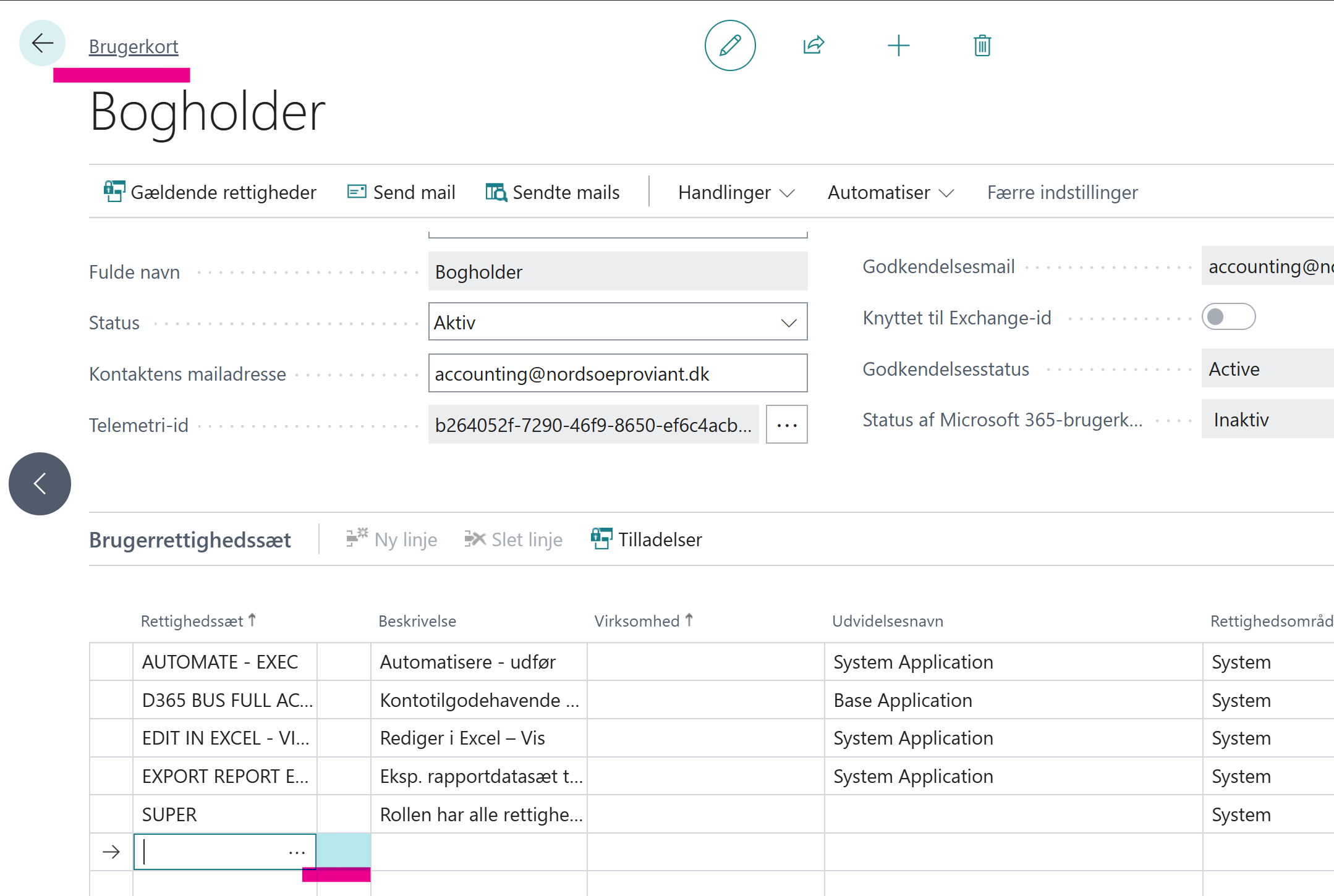This screenshot has width=1334, height=896.
Task: Click Send mail action
Action: (402, 192)
